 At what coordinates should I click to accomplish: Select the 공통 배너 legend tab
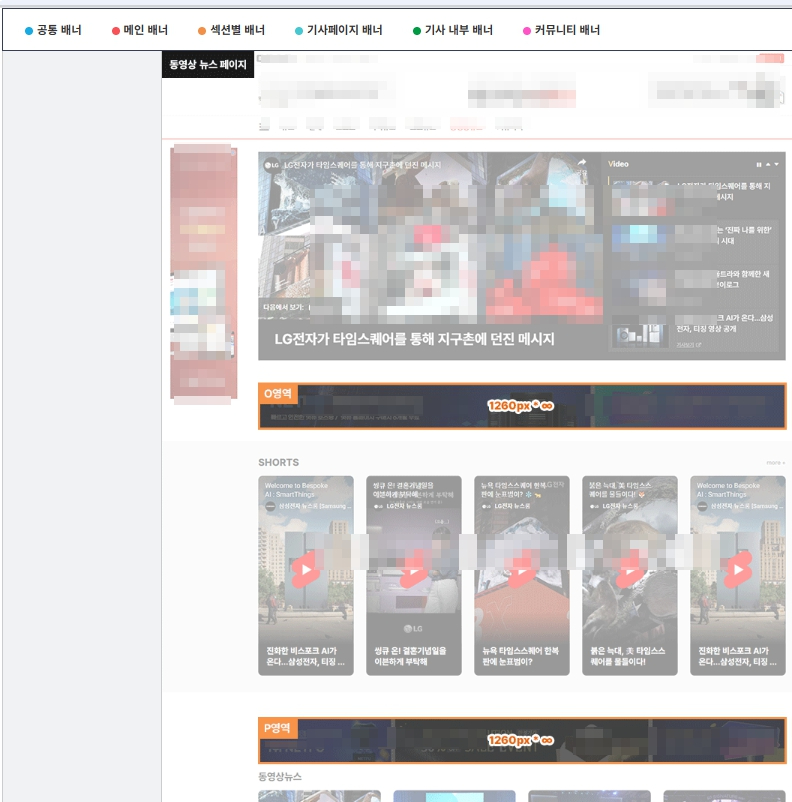(53, 30)
